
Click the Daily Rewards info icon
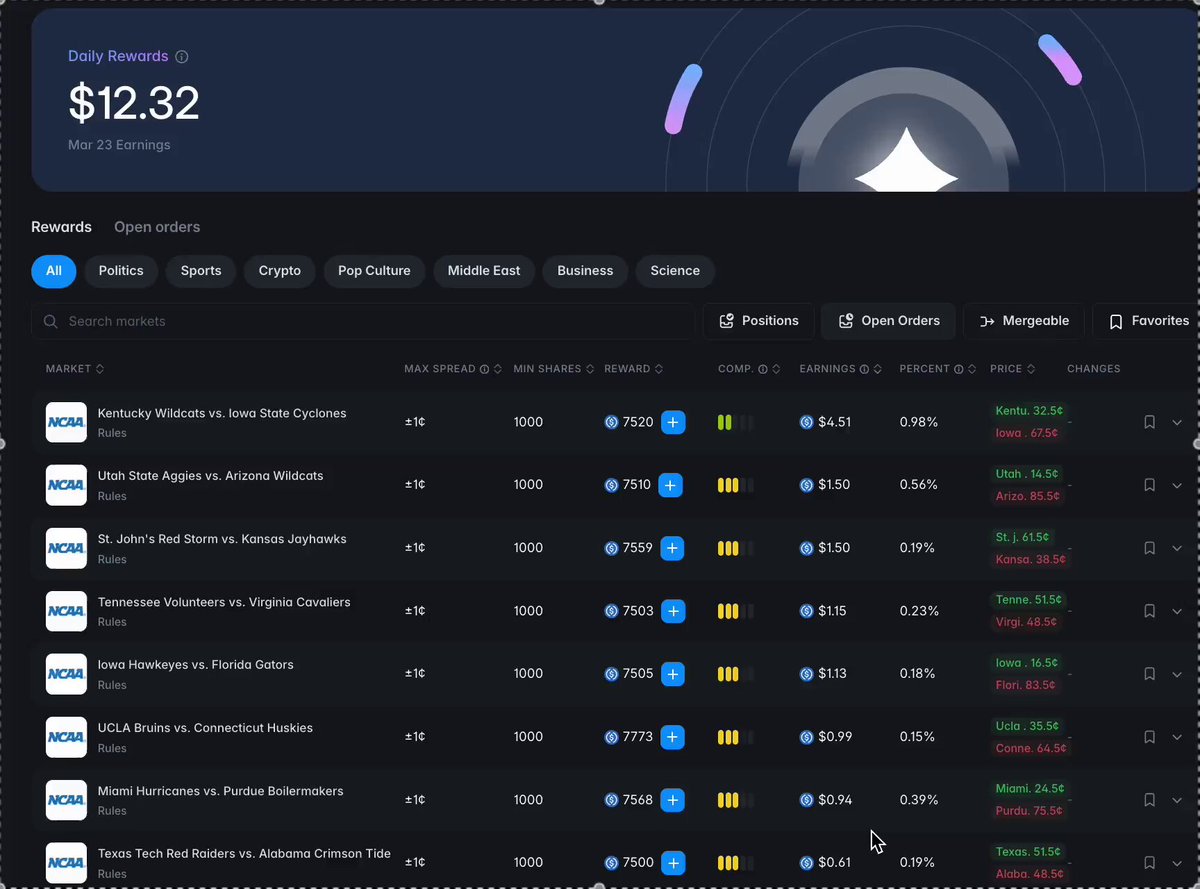coord(182,57)
